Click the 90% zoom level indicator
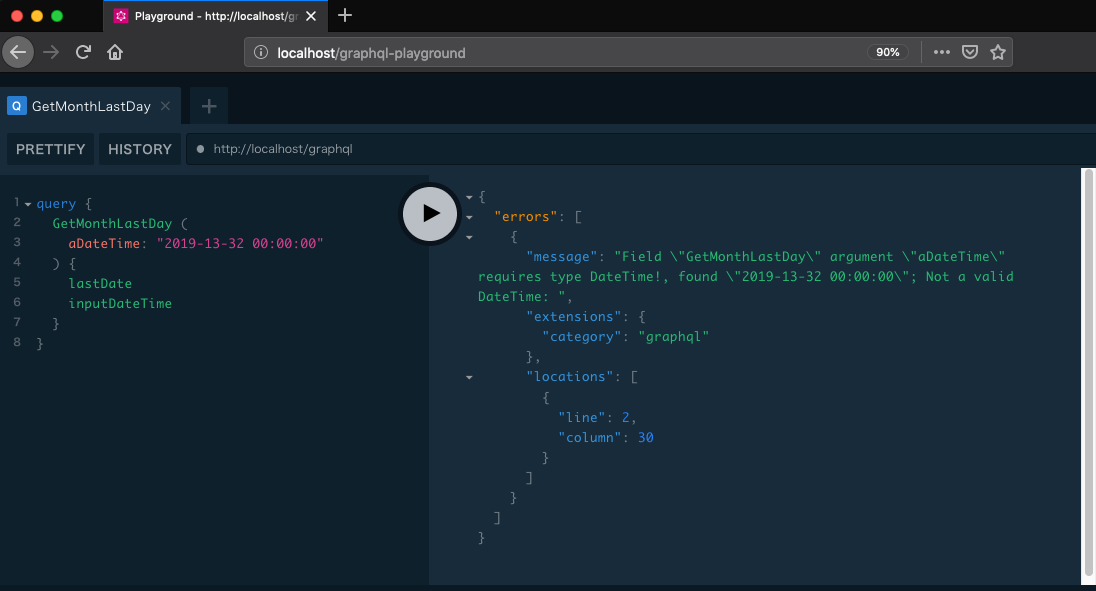 click(x=887, y=52)
